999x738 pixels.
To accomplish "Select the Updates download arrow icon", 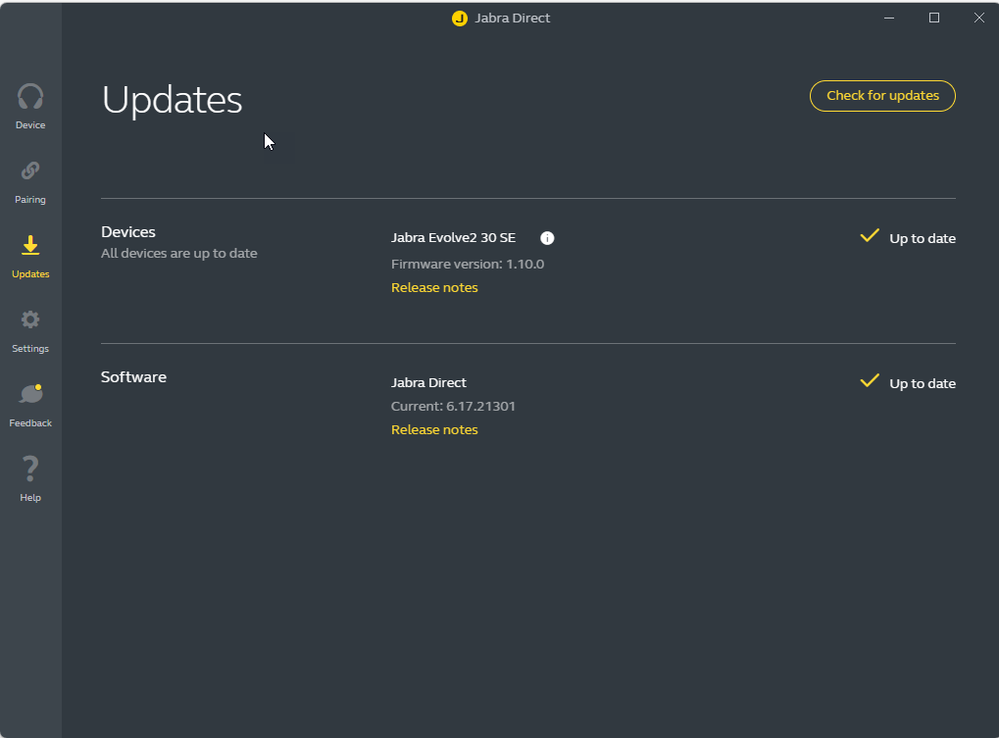I will tap(30, 246).
